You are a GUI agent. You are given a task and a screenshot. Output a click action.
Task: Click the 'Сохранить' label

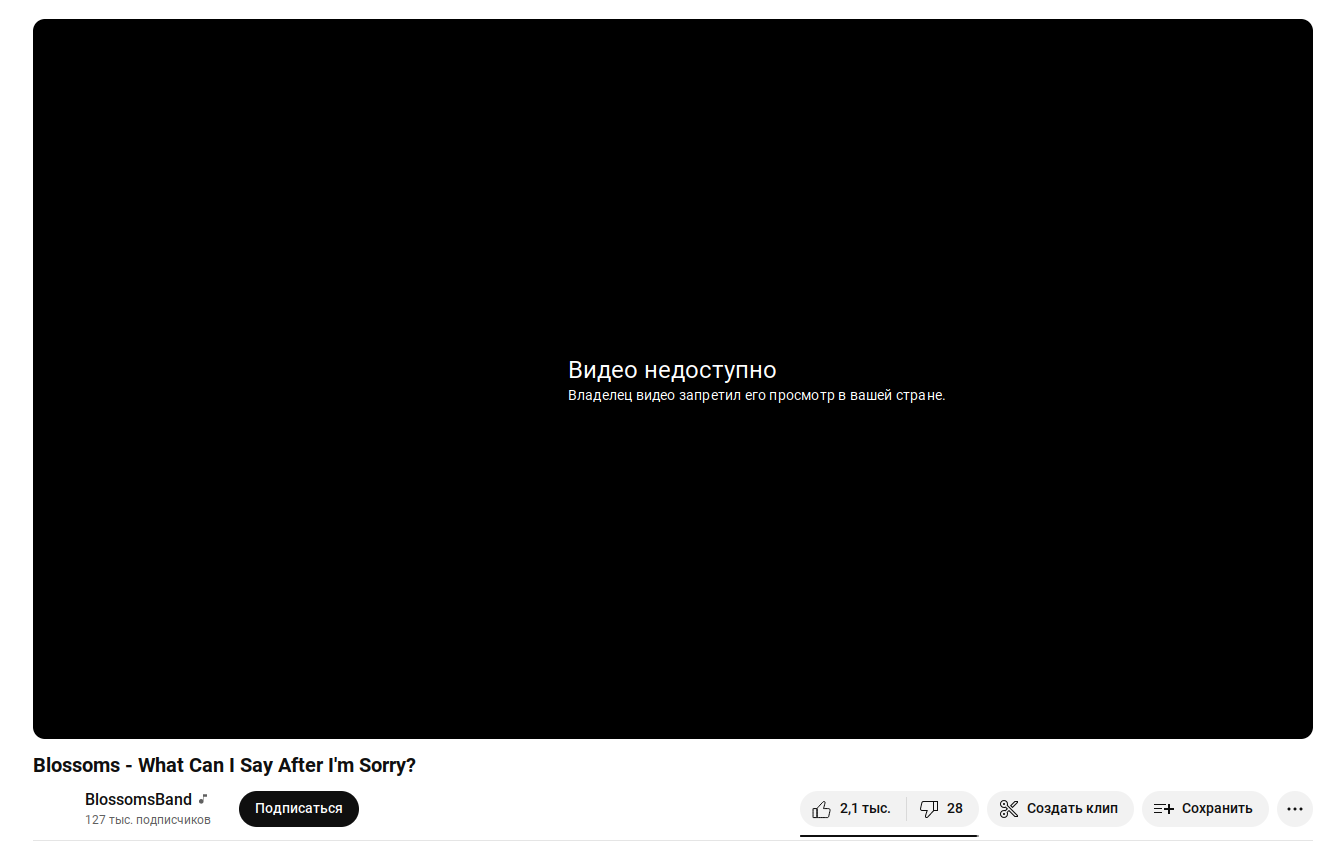(1217, 809)
